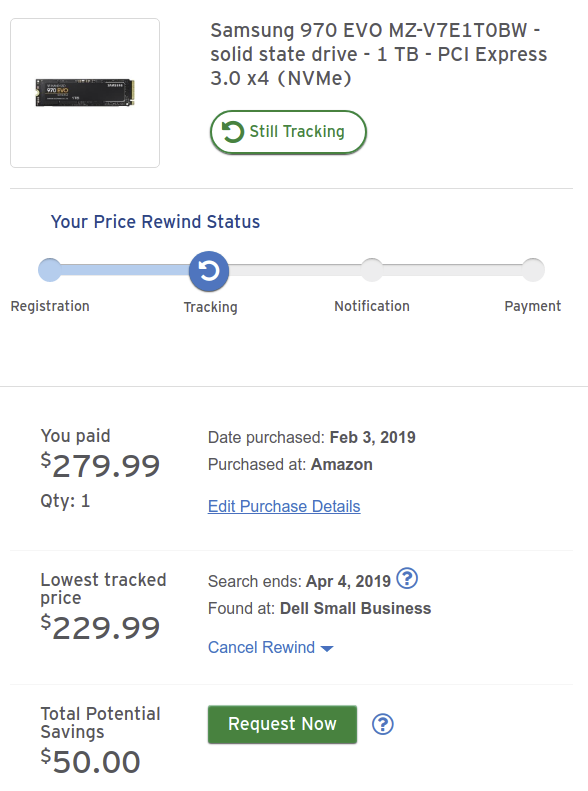The image size is (588, 791).
Task: Click the Cancel Rewind link text
Action: 261,647
